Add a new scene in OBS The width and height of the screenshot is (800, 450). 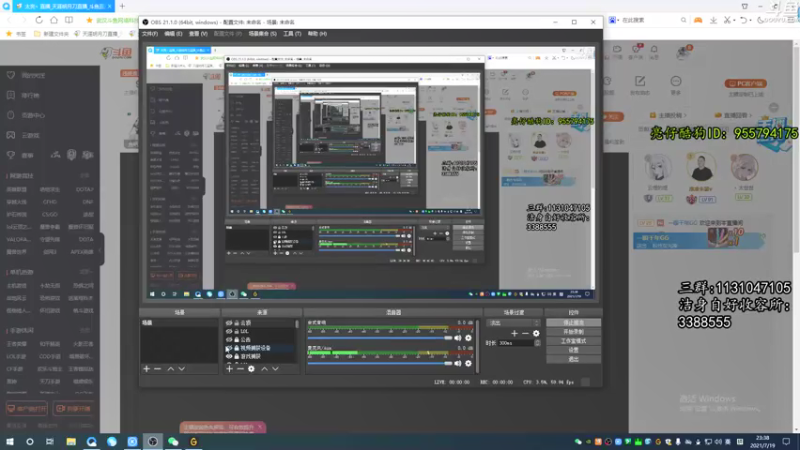tap(146, 368)
